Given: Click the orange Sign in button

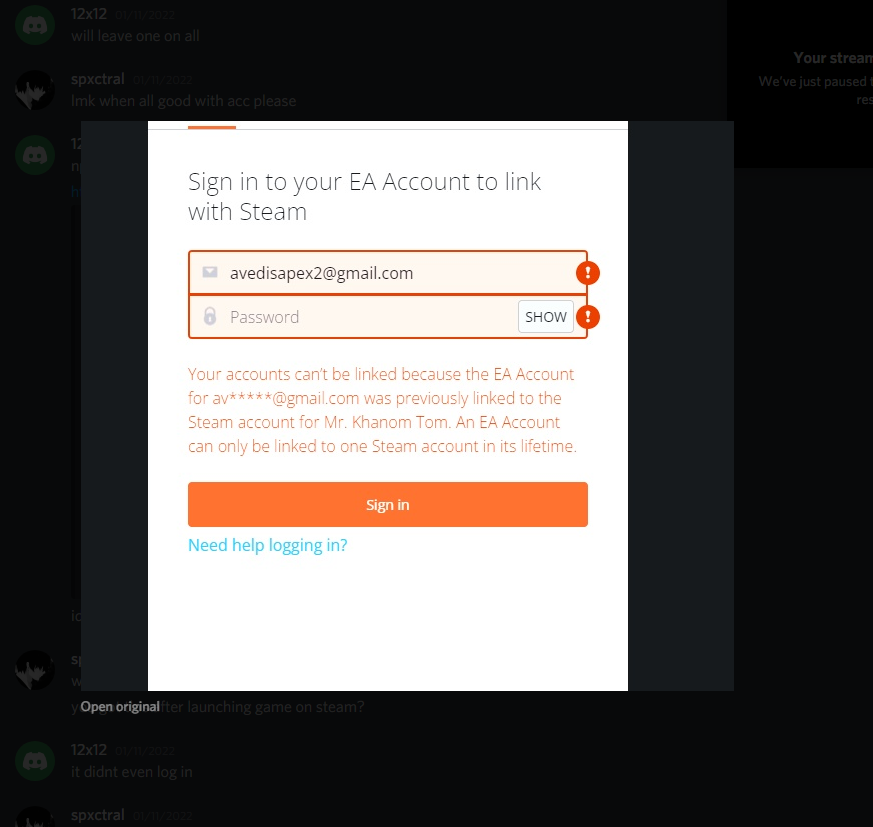Looking at the screenshot, I should pos(388,504).
